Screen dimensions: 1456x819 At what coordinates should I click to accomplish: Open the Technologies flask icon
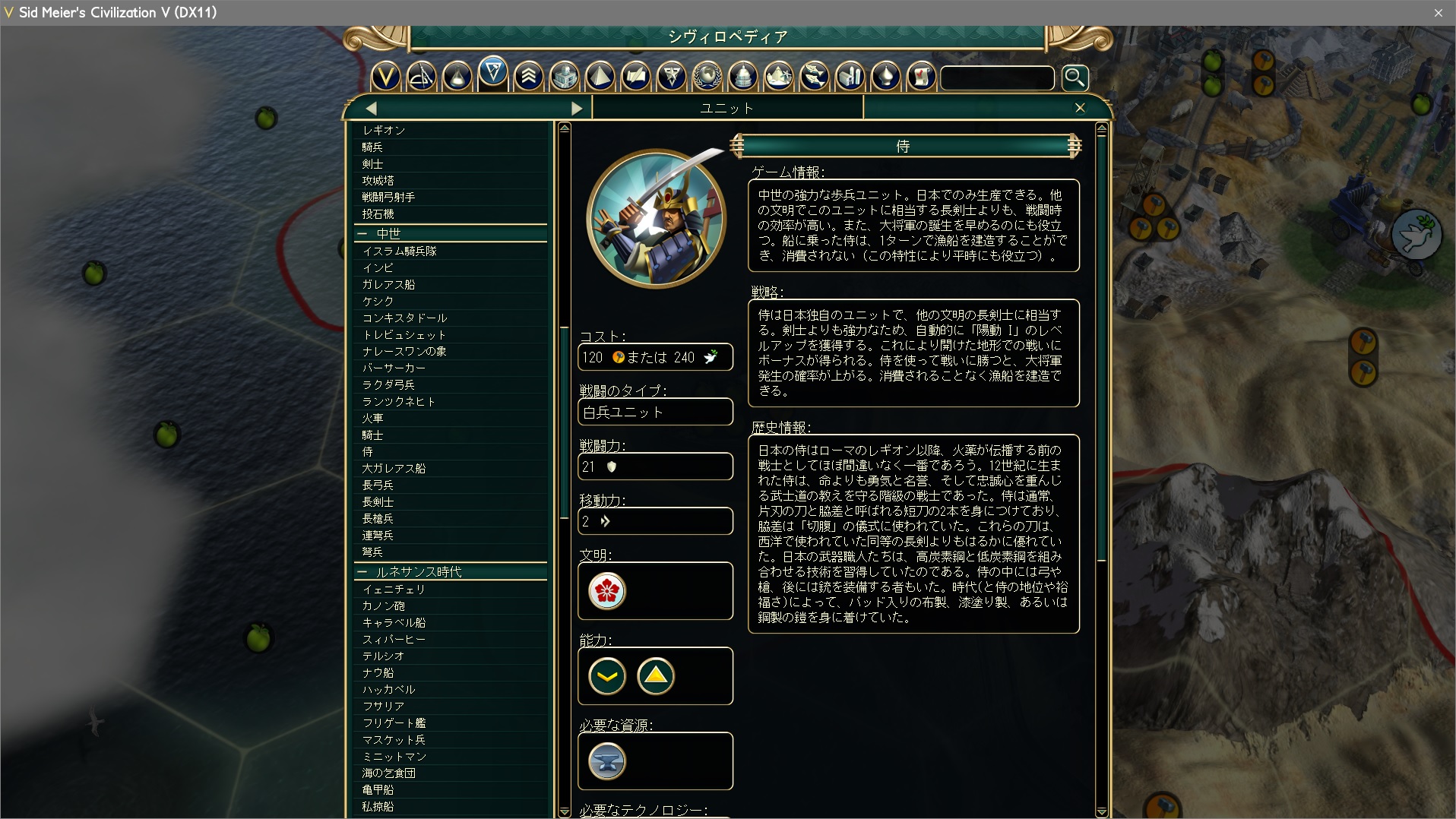tap(457, 76)
